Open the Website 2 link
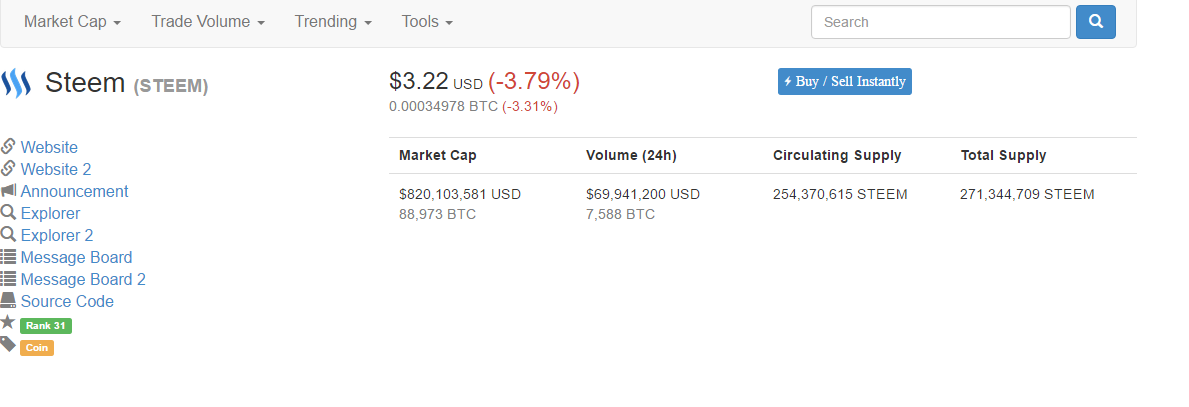1189x407 pixels. pos(56,169)
